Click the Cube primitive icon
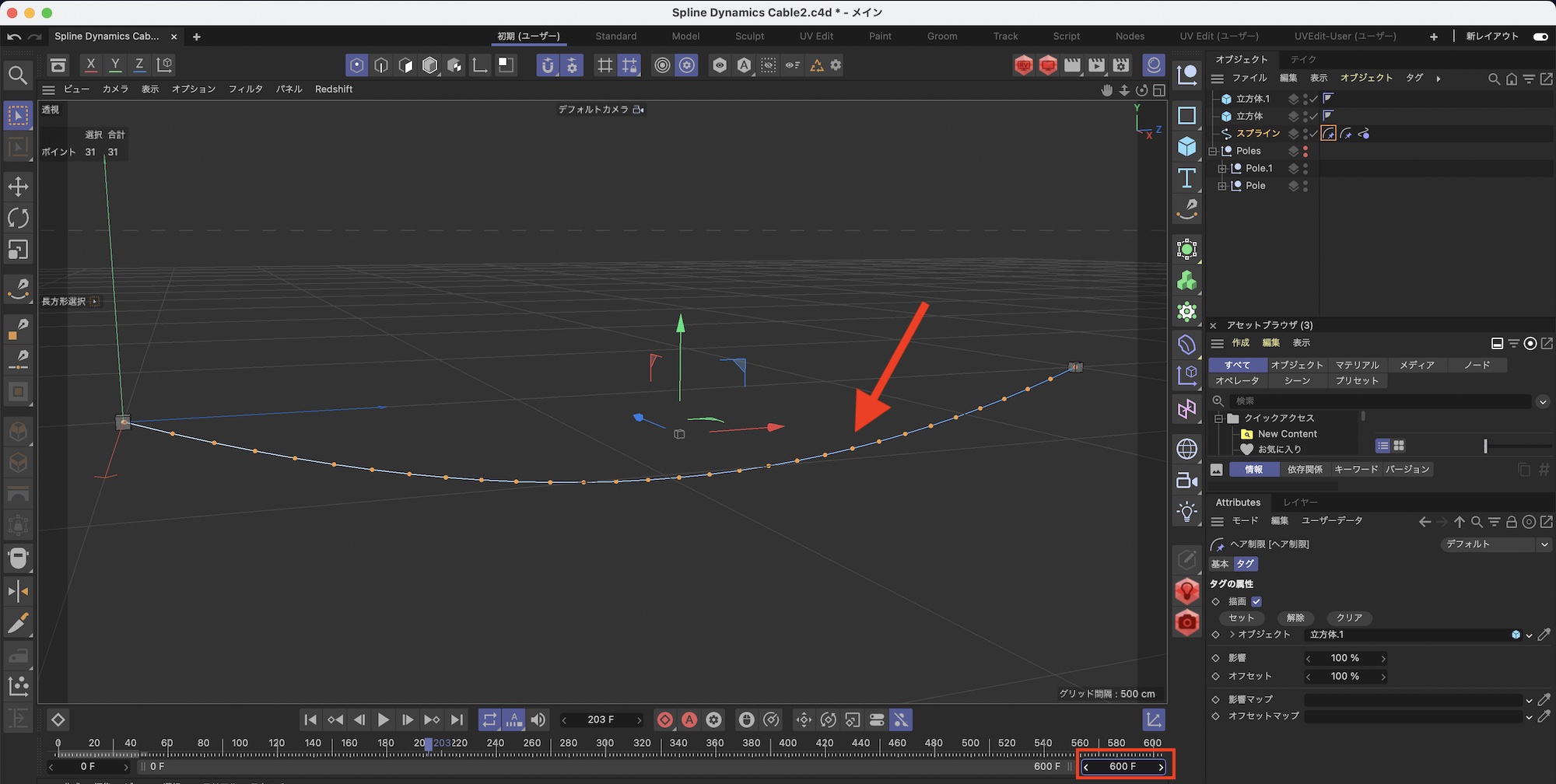This screenshot has width=1556, height=784. point(1186,146)
